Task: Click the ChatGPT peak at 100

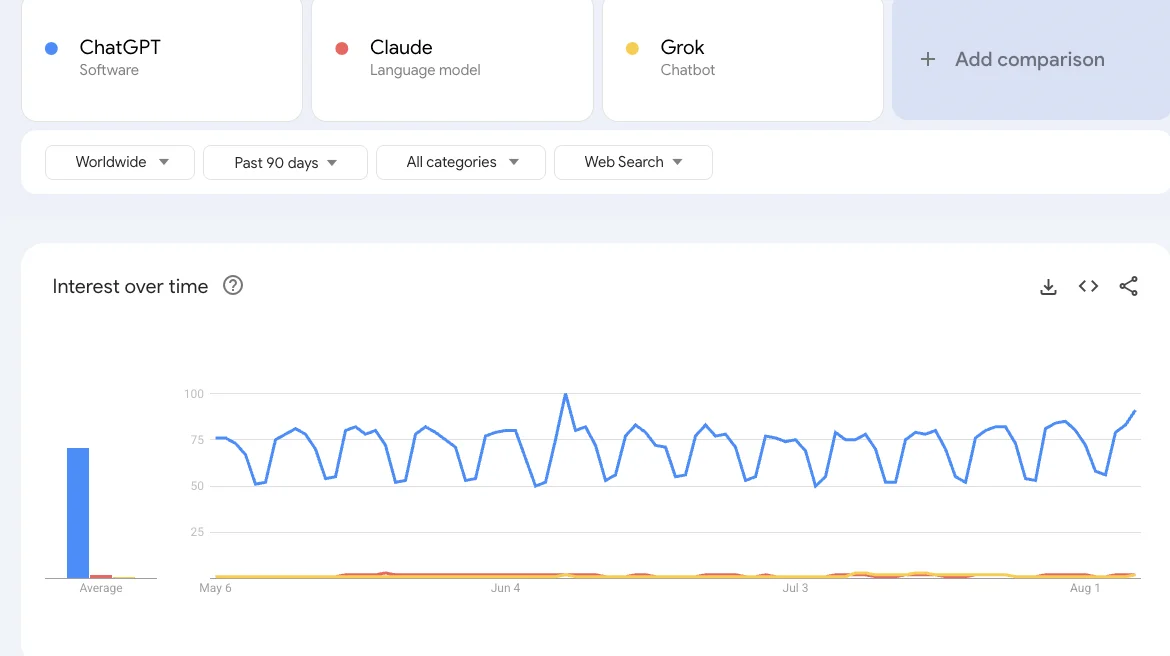Action: pyautogui.click(x=566, y=395)
